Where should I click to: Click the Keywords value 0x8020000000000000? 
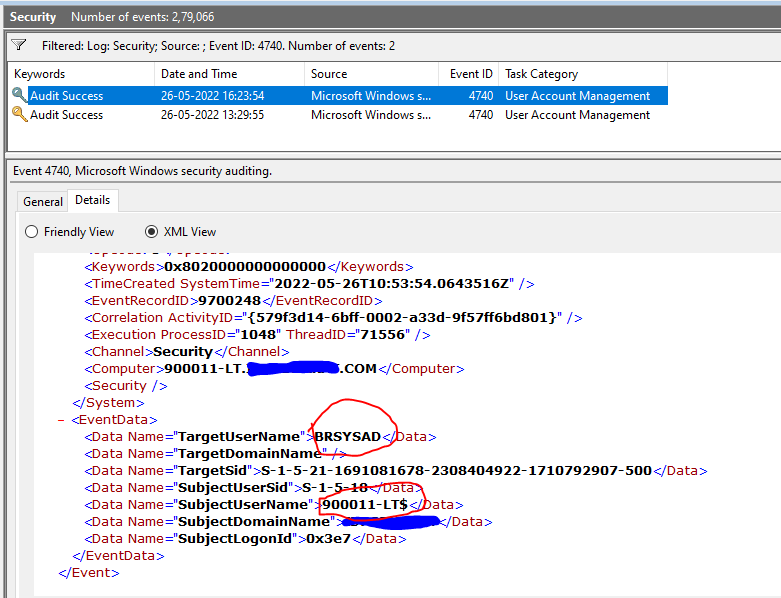pos(245,267)
